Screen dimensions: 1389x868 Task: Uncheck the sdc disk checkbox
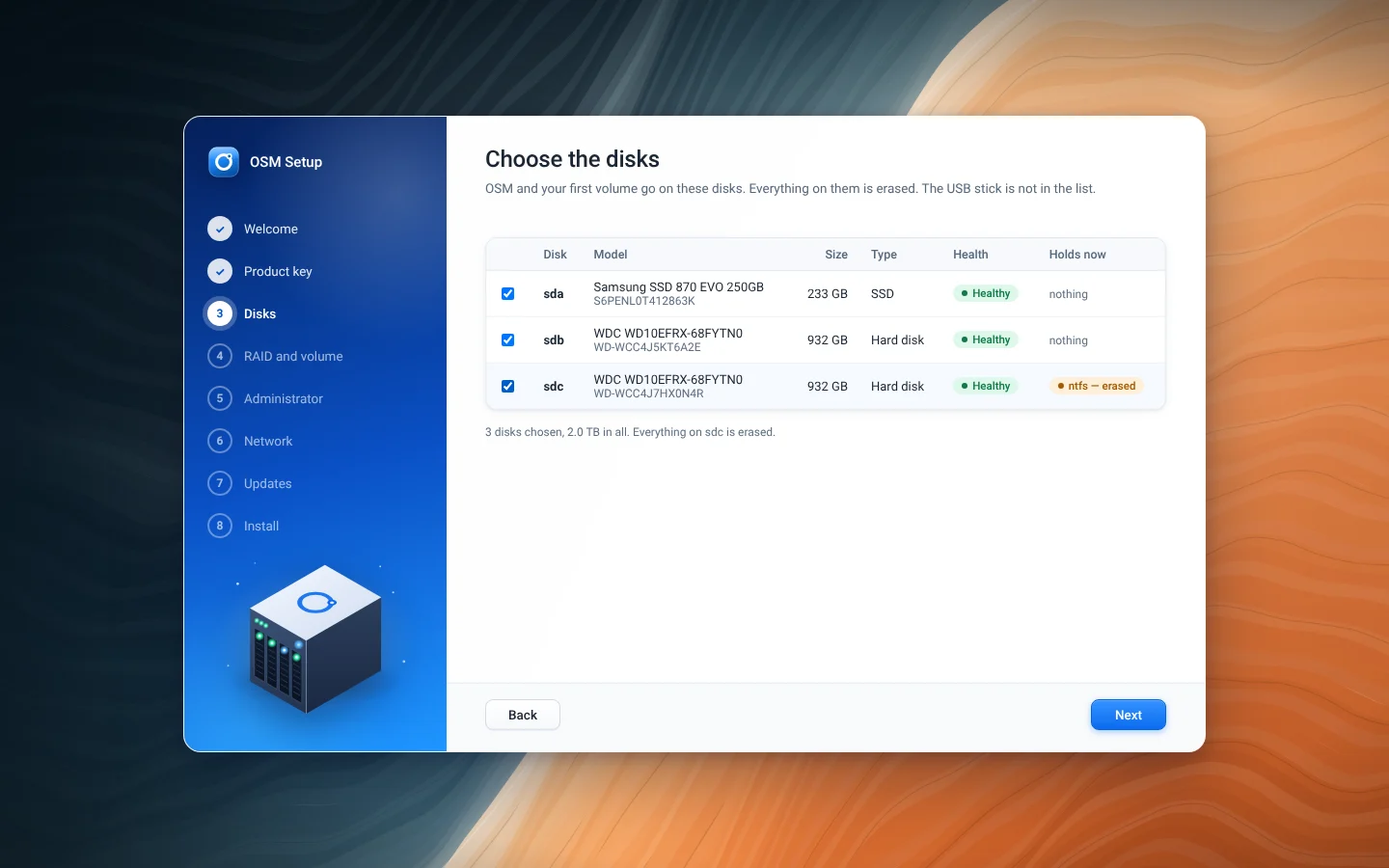[507, 386]
